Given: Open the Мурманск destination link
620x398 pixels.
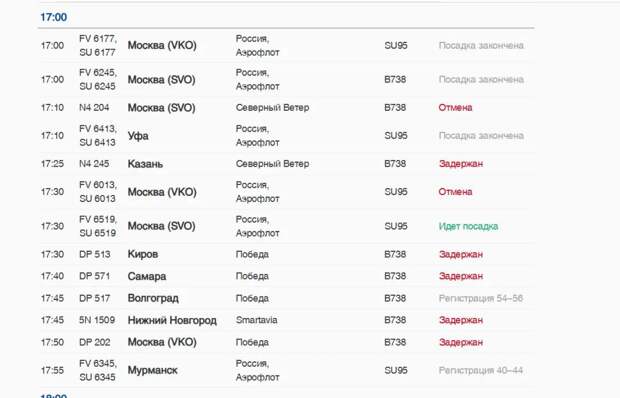Looking at the screenshot, I should [x=152, y=370].
